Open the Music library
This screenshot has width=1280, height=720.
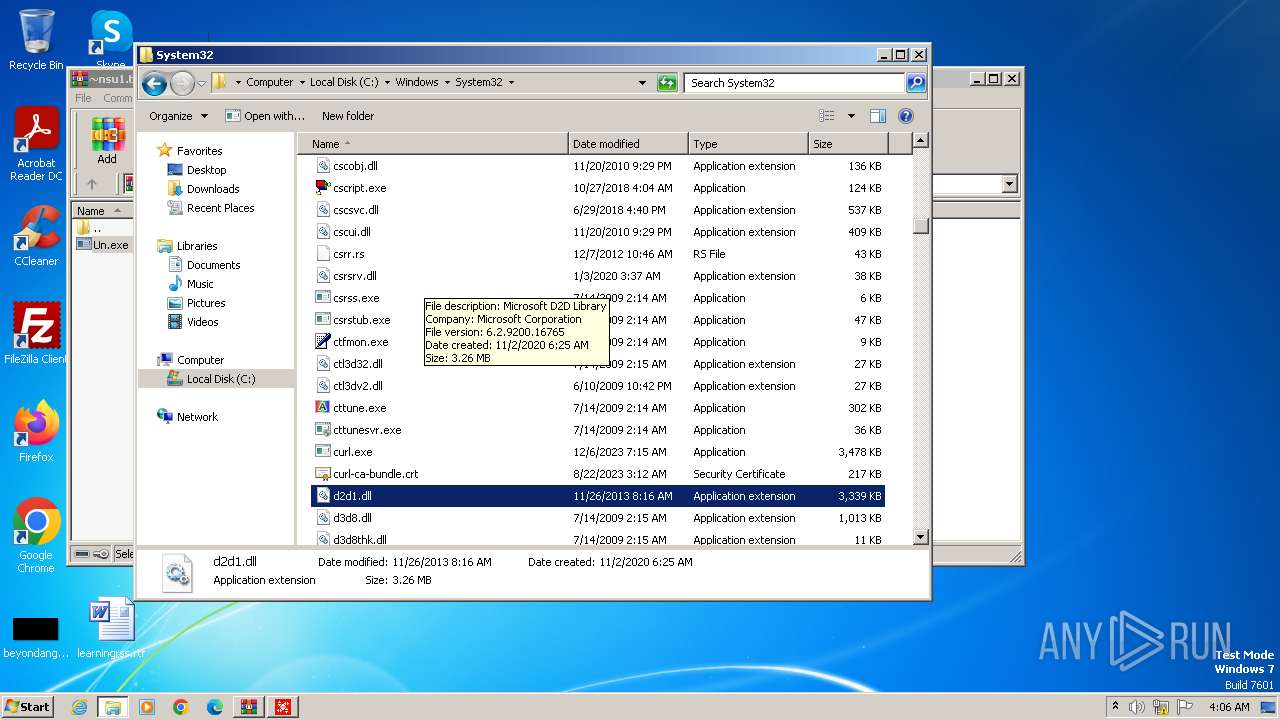click(x=199, y=284)
